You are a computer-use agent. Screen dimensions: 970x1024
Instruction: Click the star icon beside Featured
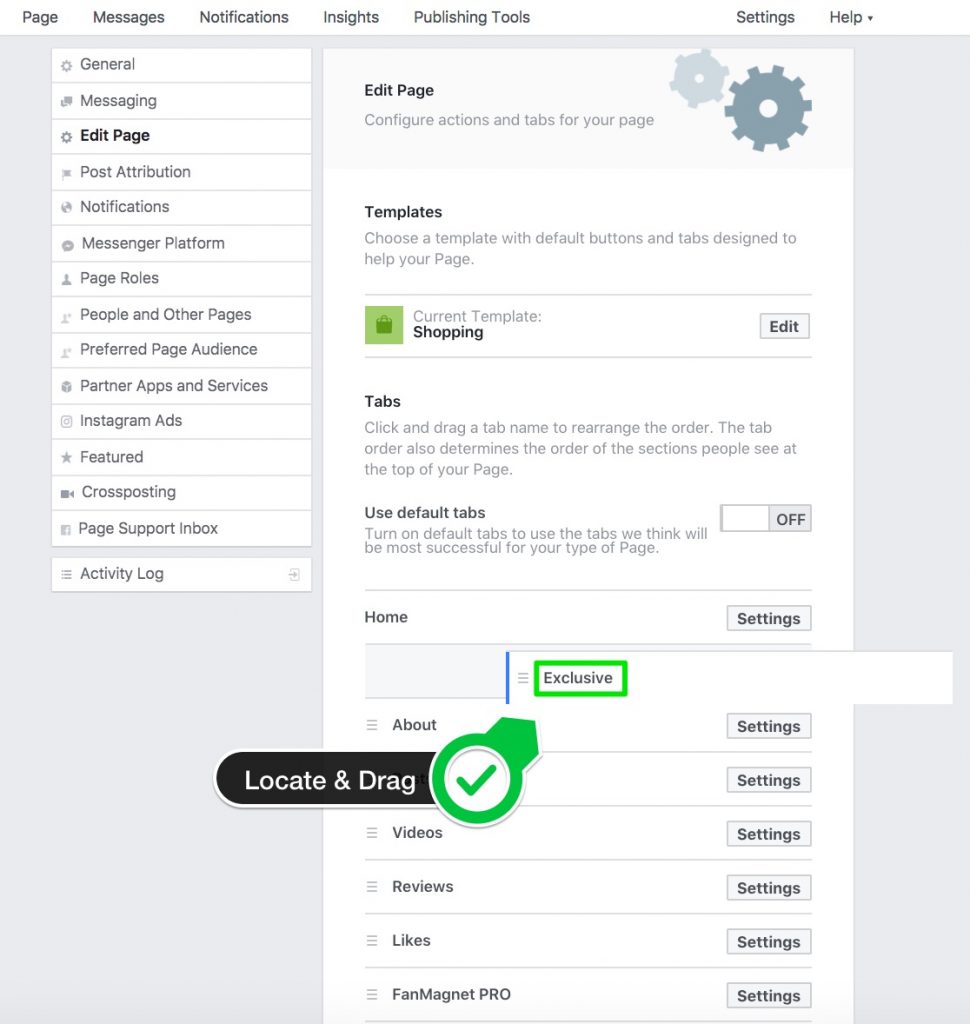point(66,457)
